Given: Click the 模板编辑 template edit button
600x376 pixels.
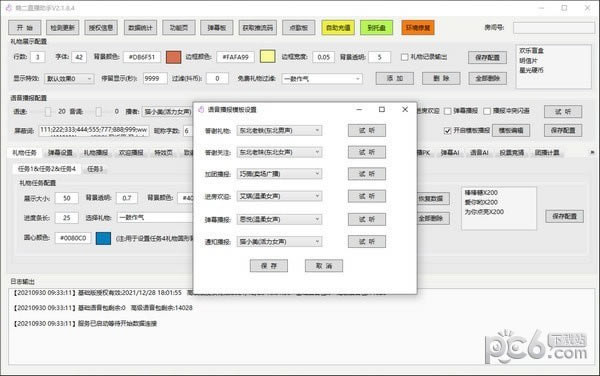Looking at the screenshot, I should click(x=511, y=130).
